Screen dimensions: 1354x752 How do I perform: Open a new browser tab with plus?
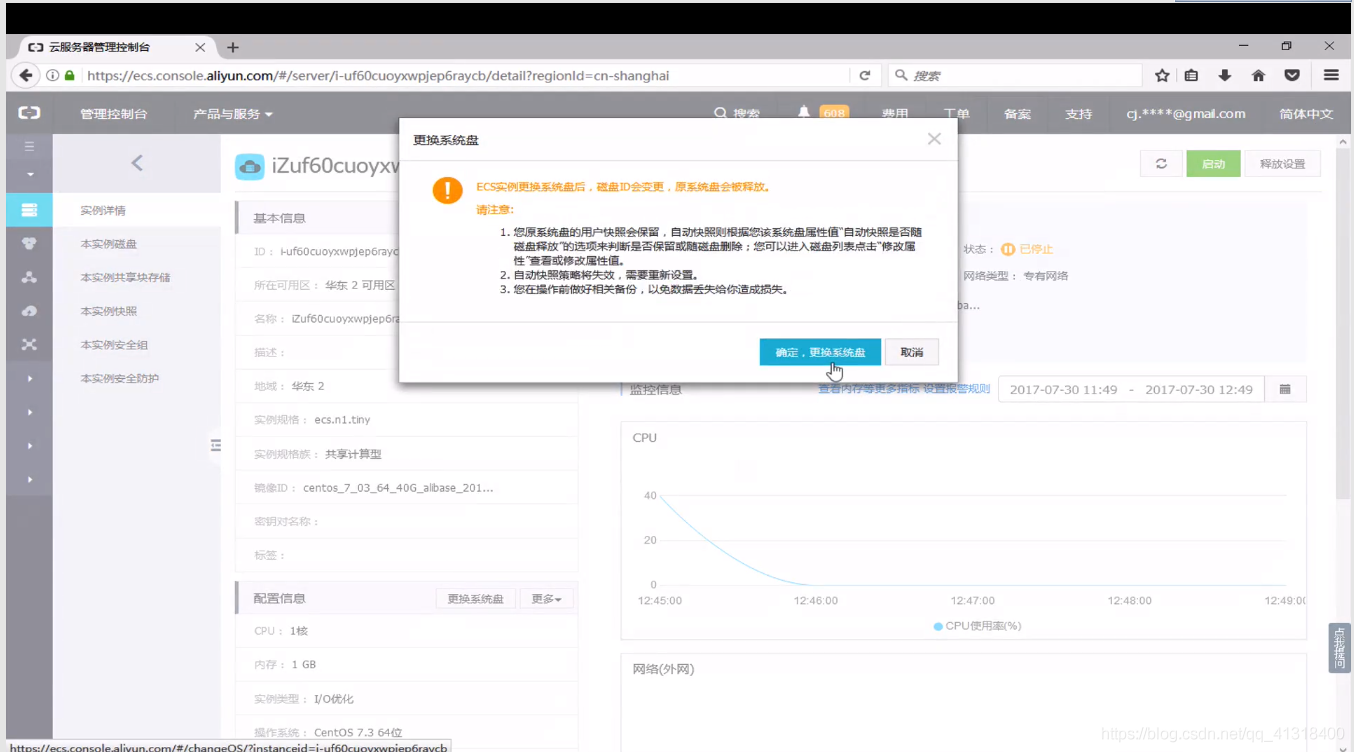[233, 47]
